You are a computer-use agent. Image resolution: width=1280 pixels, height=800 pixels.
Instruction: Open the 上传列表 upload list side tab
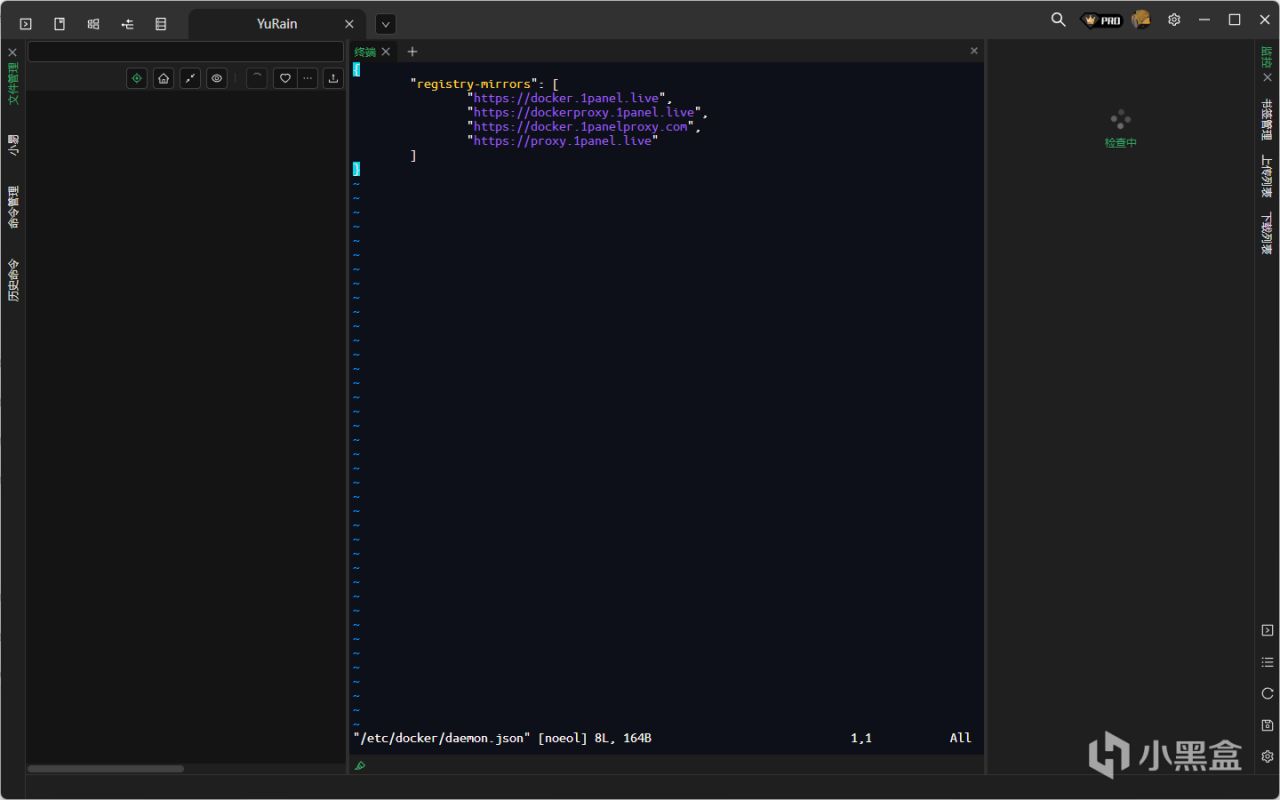pyautogui.click(x=1267, y=176)
